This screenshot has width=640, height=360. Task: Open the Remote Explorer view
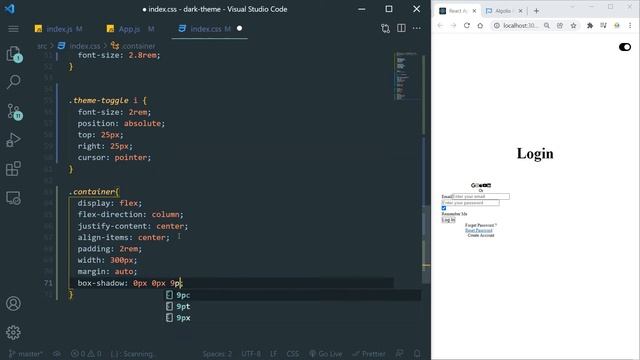tap(13, 198)
